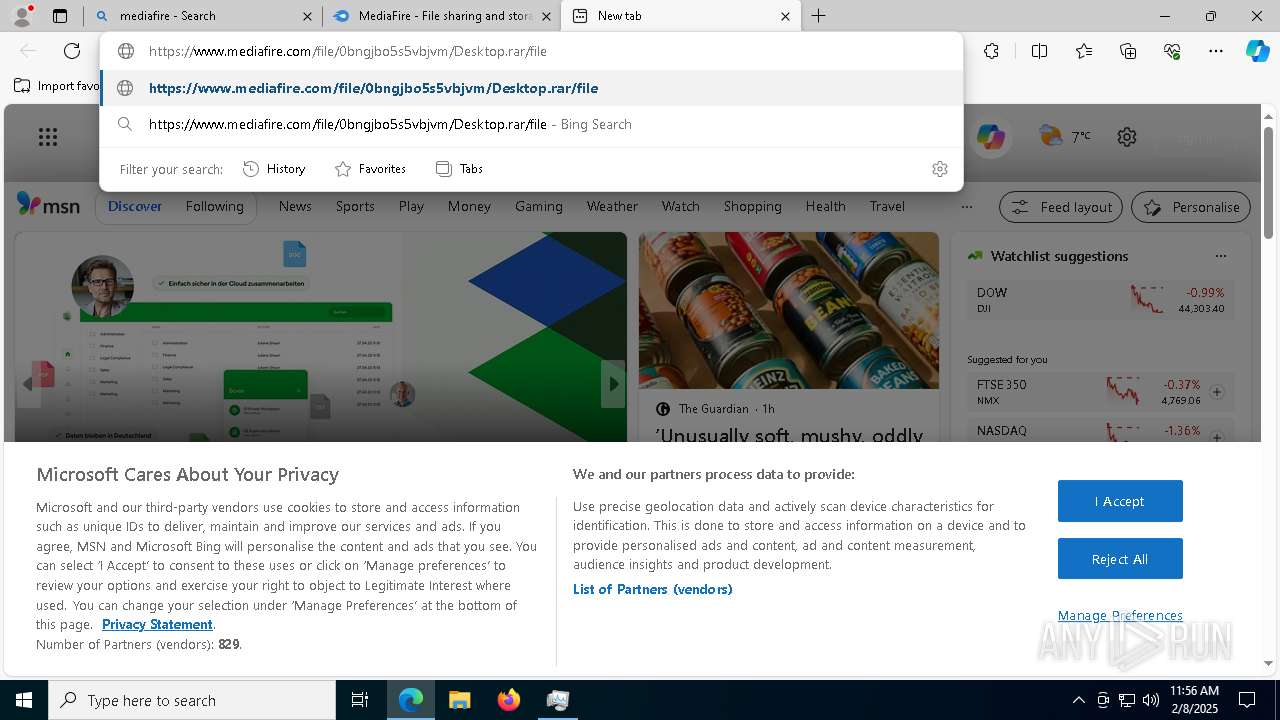1280x720 pixels.
Task: Open a new tab with plus button
Action: click(x=818, y=16)
